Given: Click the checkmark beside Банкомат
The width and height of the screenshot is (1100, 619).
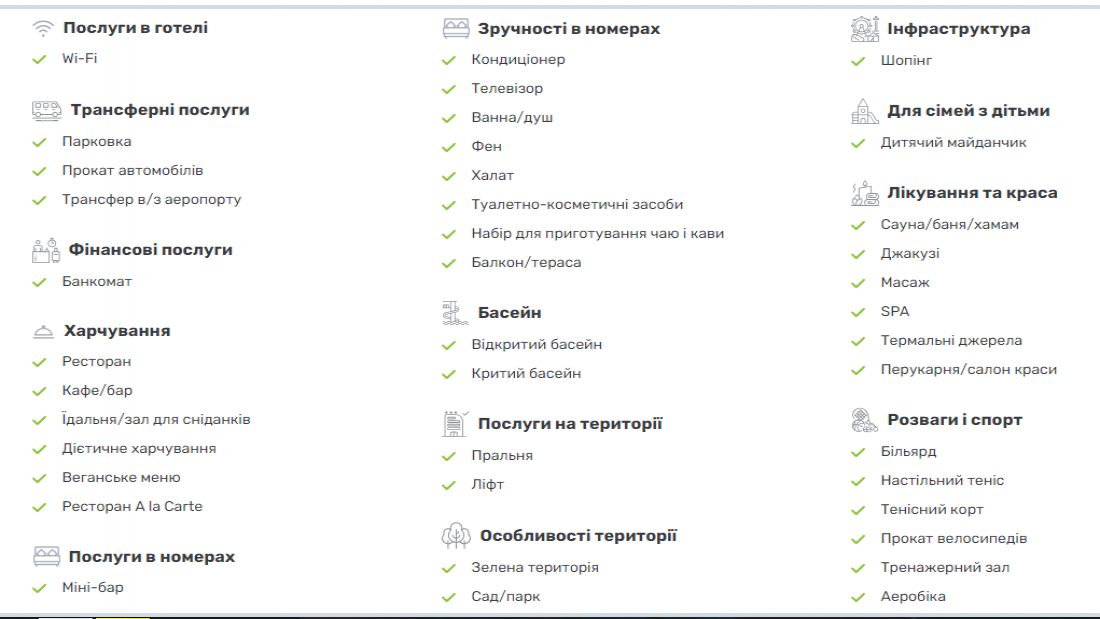Looking at the screenshot, I should click(x=39, y=282).
